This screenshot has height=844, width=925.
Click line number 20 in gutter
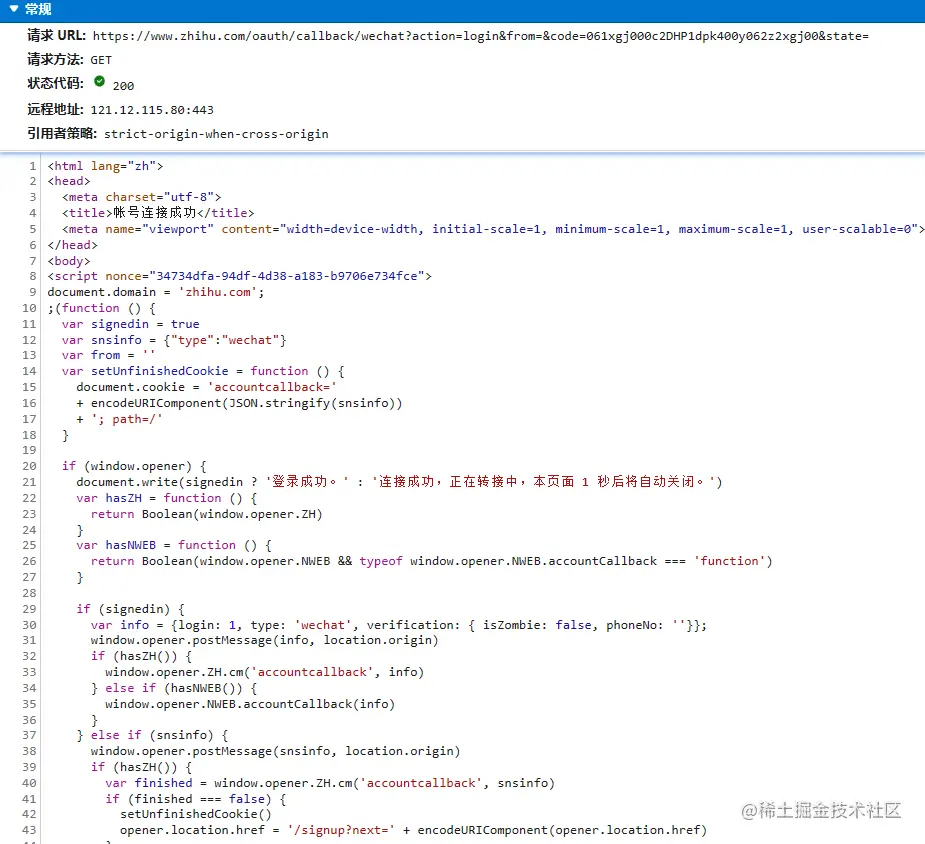[30, 466]
